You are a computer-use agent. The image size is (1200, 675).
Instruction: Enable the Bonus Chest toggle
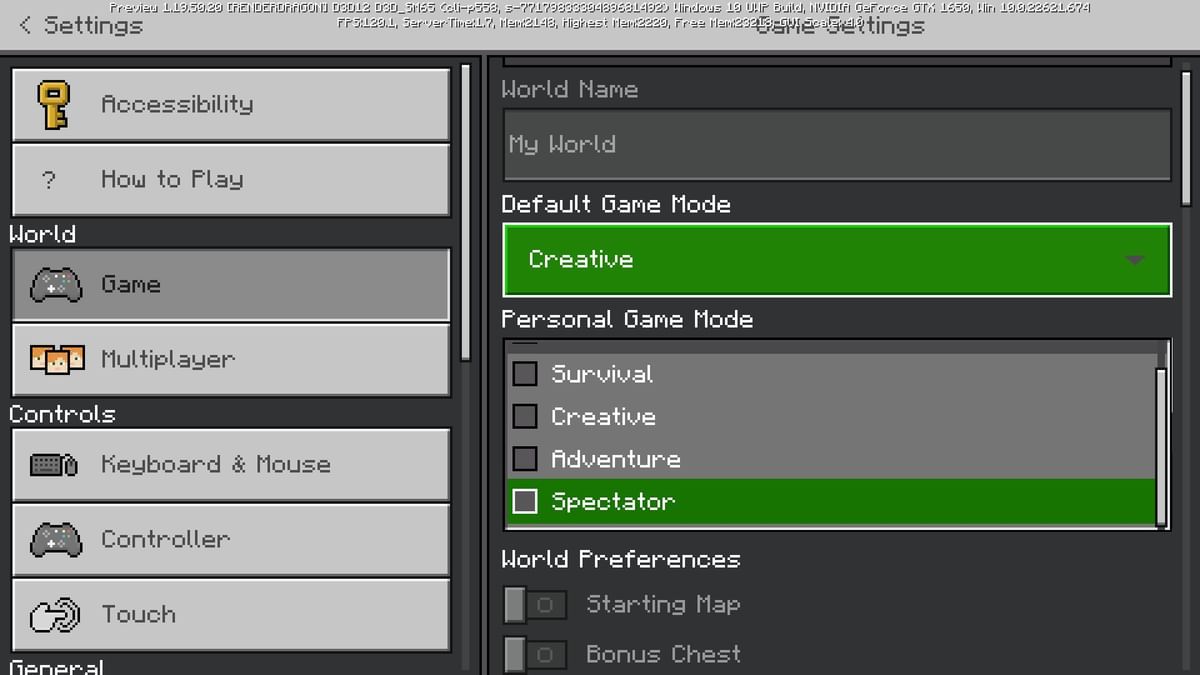click(535, 654)
